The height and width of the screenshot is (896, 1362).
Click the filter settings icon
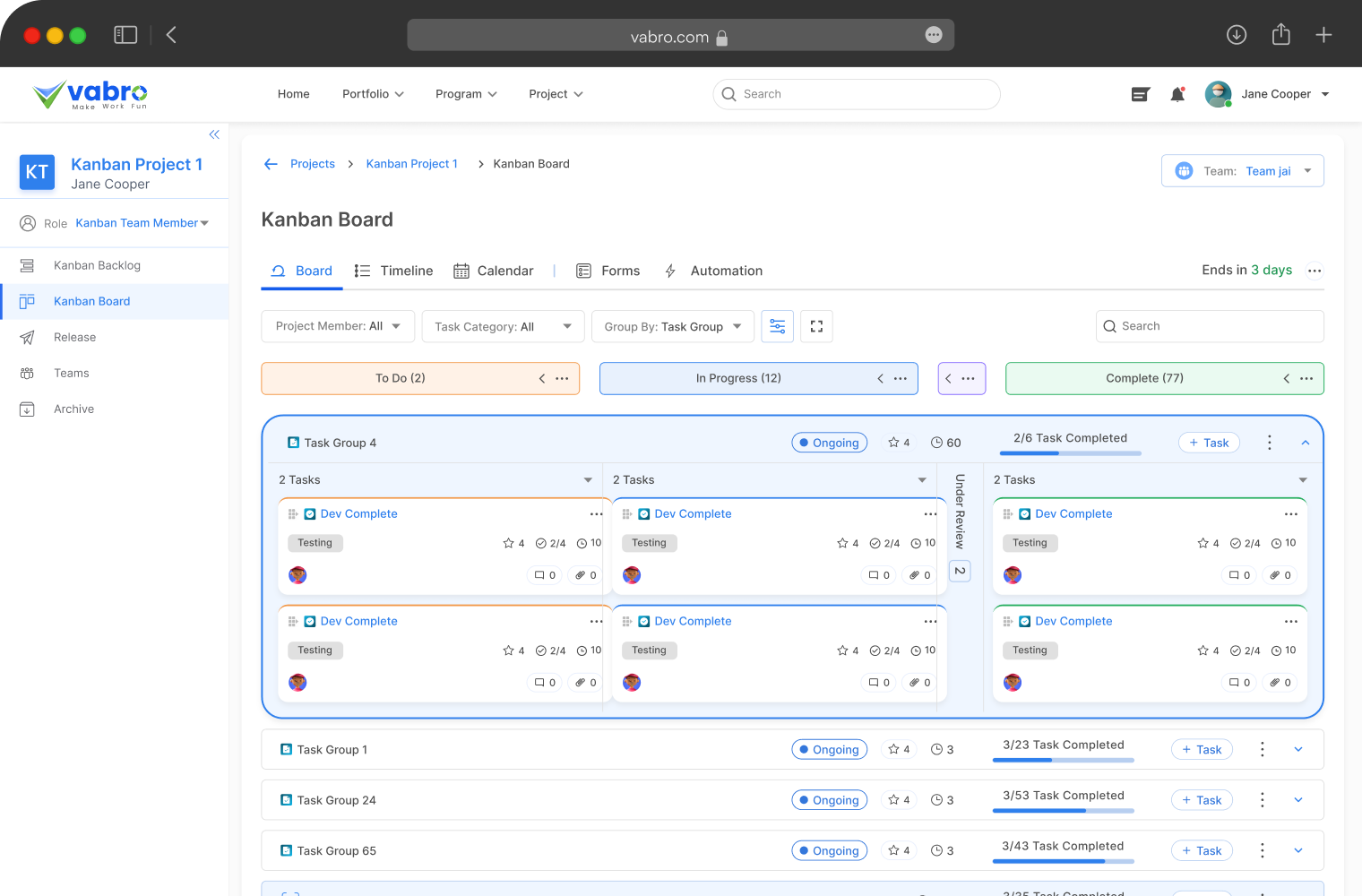pos(777,326)
